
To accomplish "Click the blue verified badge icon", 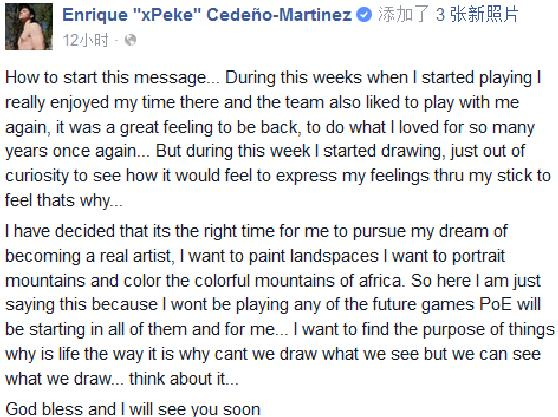I will 364,15.
